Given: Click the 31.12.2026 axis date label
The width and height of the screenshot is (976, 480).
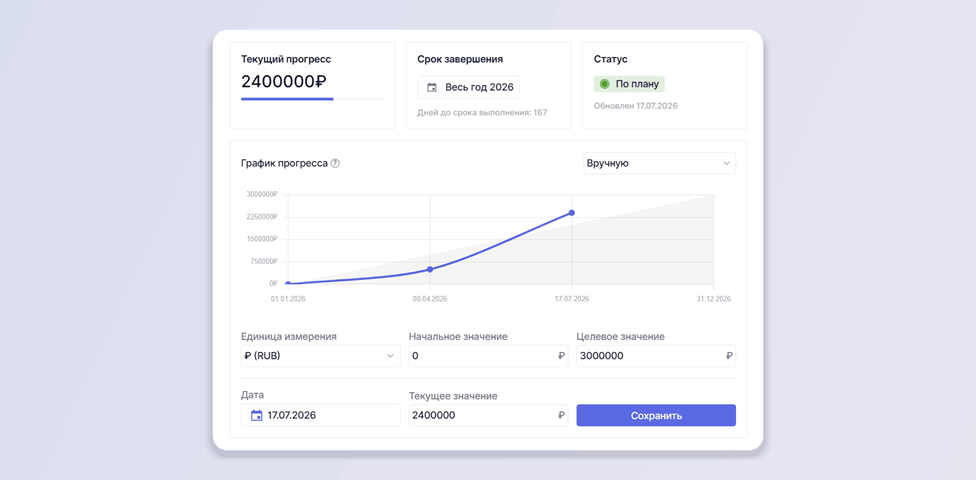Looking at the screenshot, I should click(713, 299).
